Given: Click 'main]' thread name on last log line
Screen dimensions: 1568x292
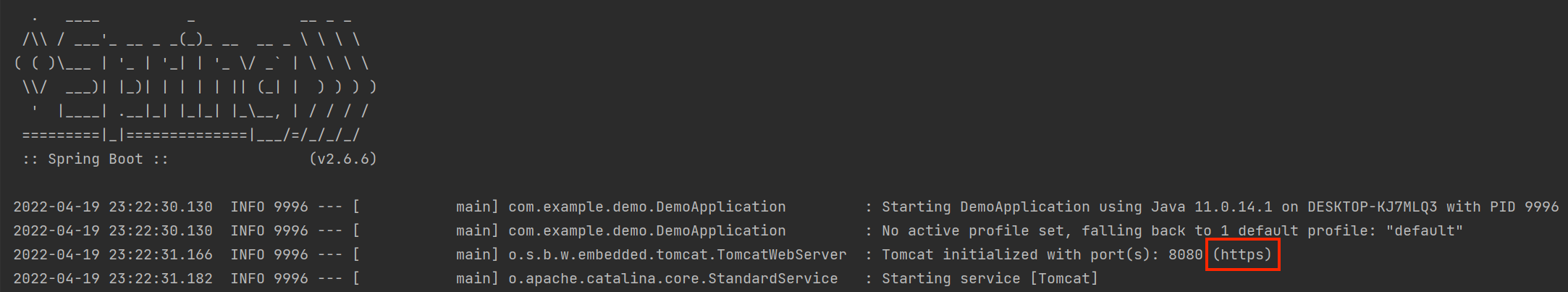Looking at the screenshot, I should (x=477, y=279).
